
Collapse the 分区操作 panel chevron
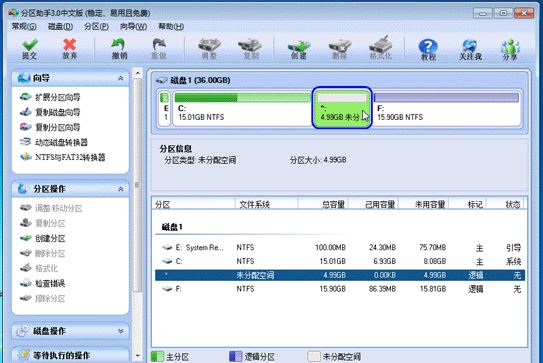pos(121,189)
